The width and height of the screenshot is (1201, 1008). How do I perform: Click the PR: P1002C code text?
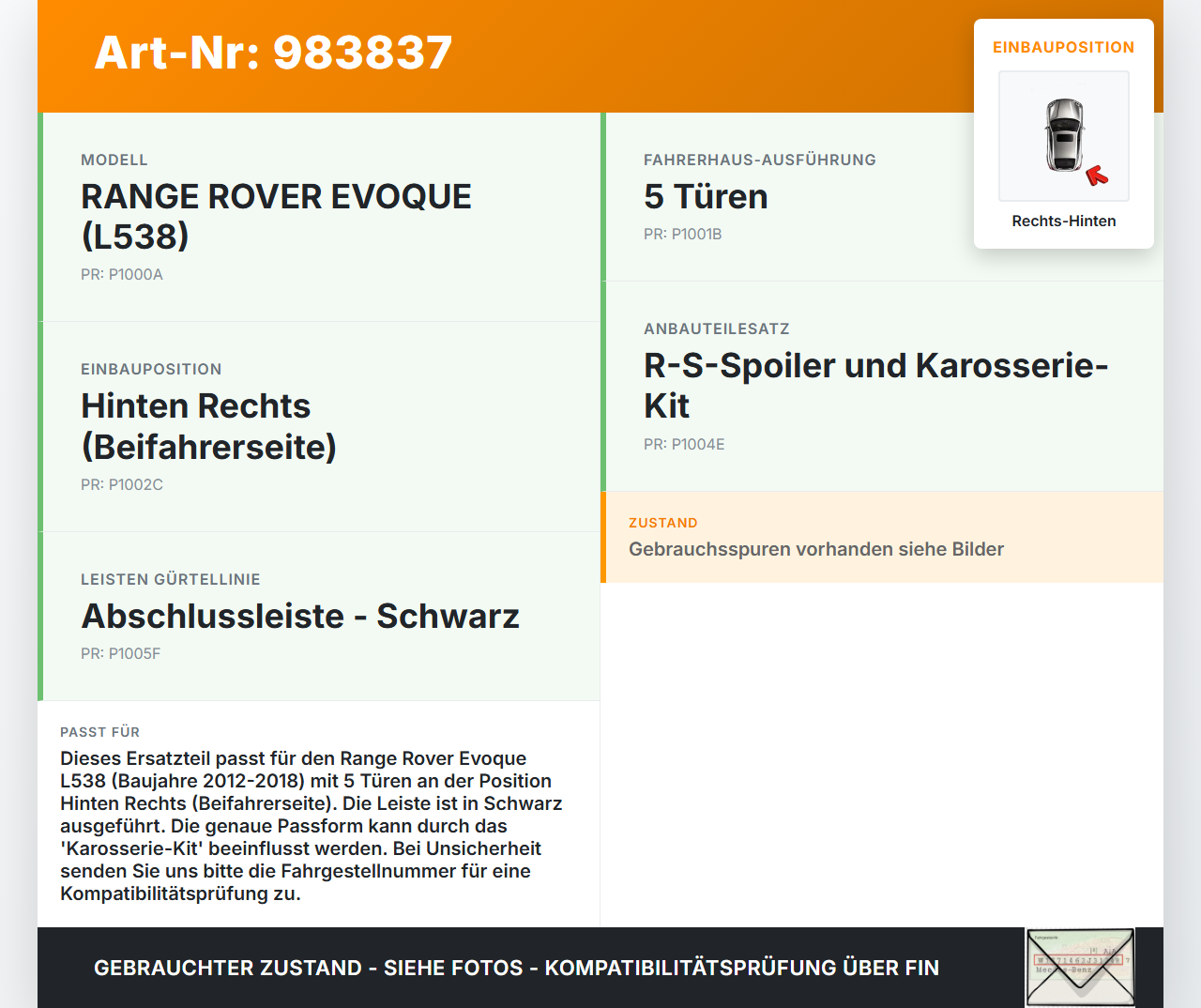coord(121,485)
